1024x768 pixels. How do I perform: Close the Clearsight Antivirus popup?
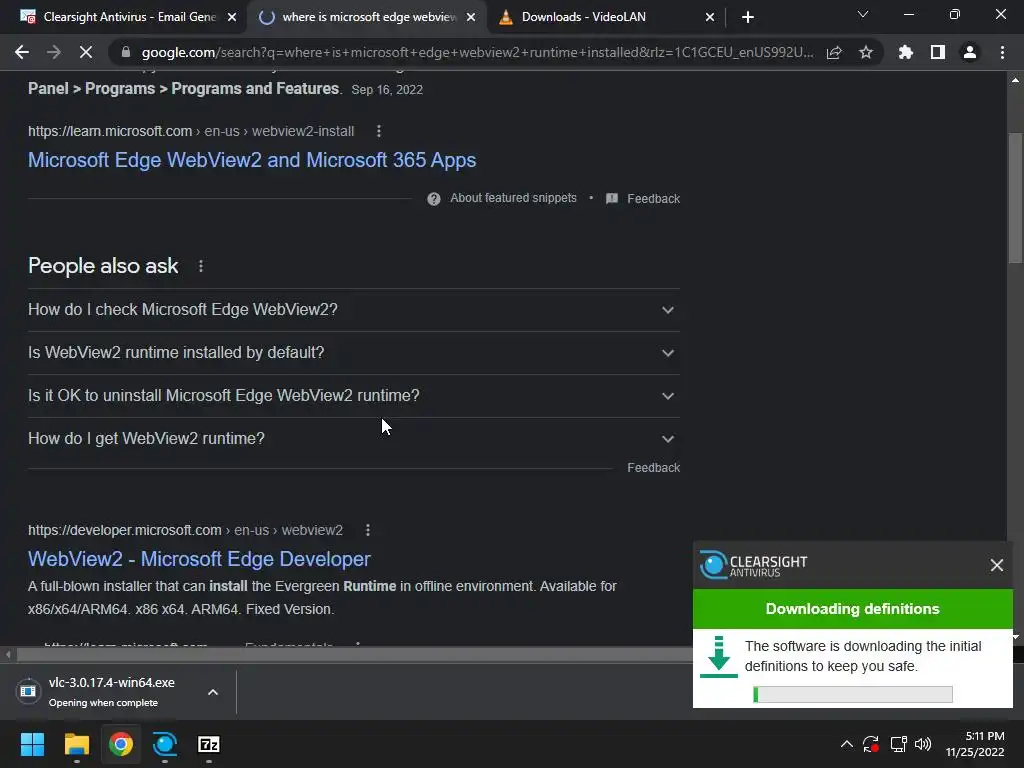click(x=997, y=565)
